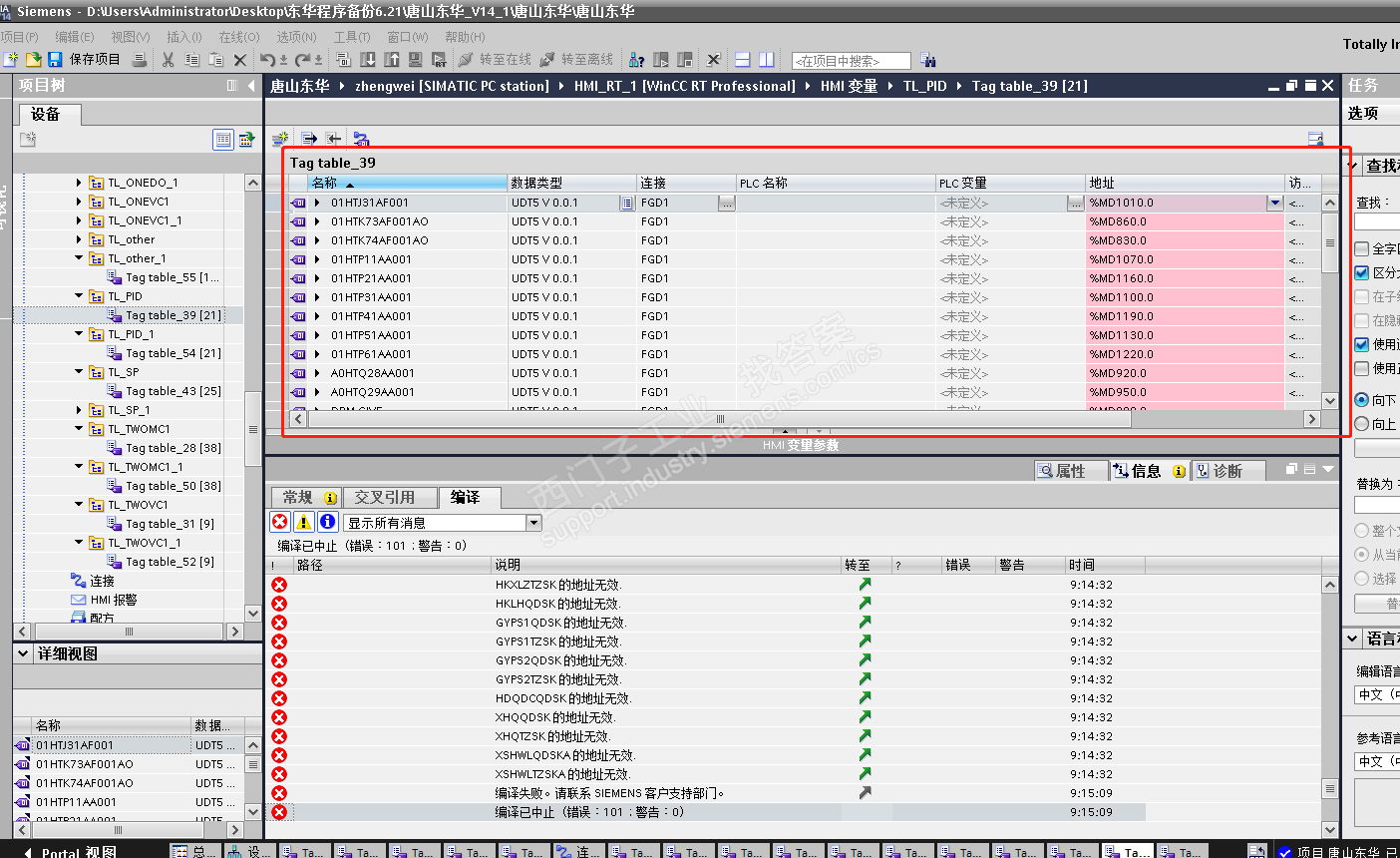Collapse the 查找 find and replace section
Screen dimensions: 1400x858
(x=1353, y=166)
